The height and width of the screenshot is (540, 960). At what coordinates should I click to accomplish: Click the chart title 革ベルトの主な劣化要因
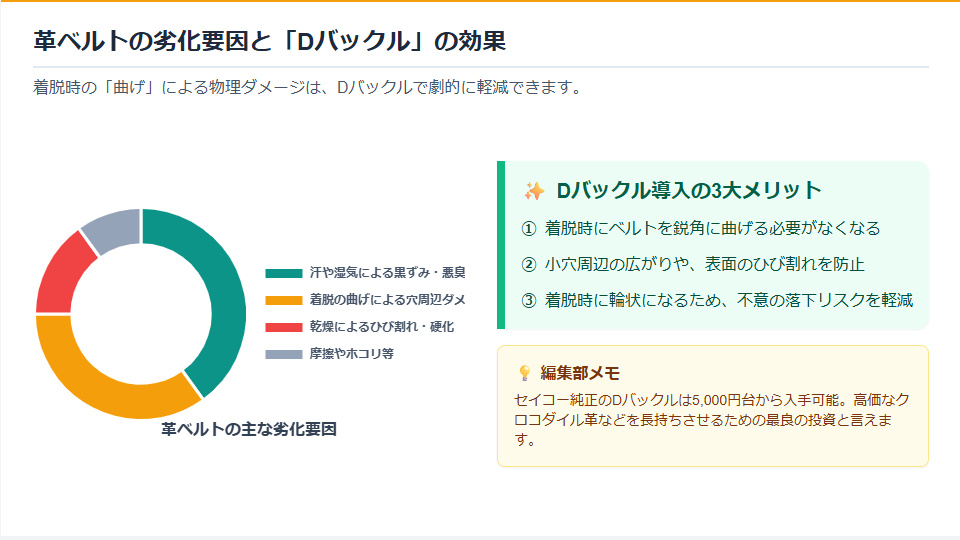[x=249, y=429]
